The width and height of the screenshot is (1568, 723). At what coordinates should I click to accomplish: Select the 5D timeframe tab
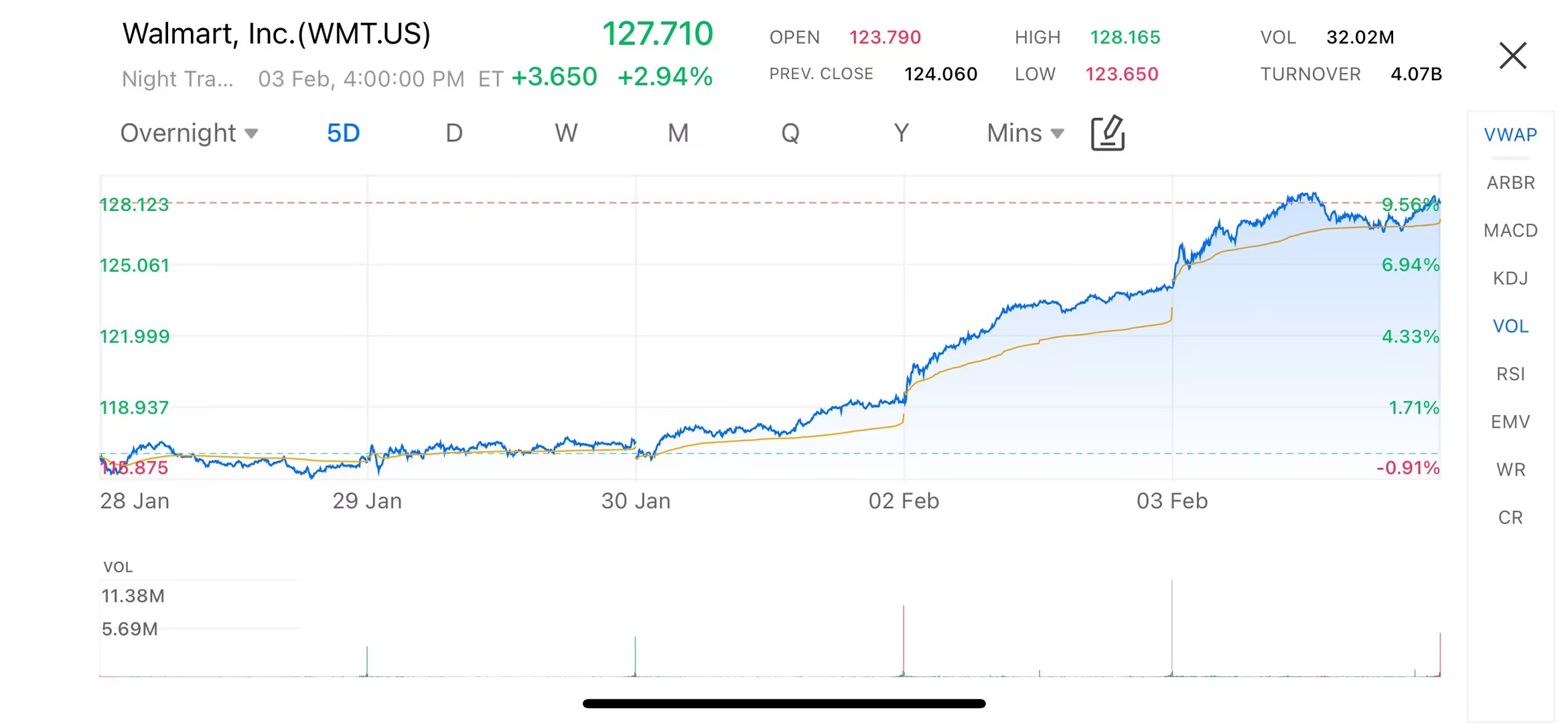pyautogui.click(x=343, y=133)
